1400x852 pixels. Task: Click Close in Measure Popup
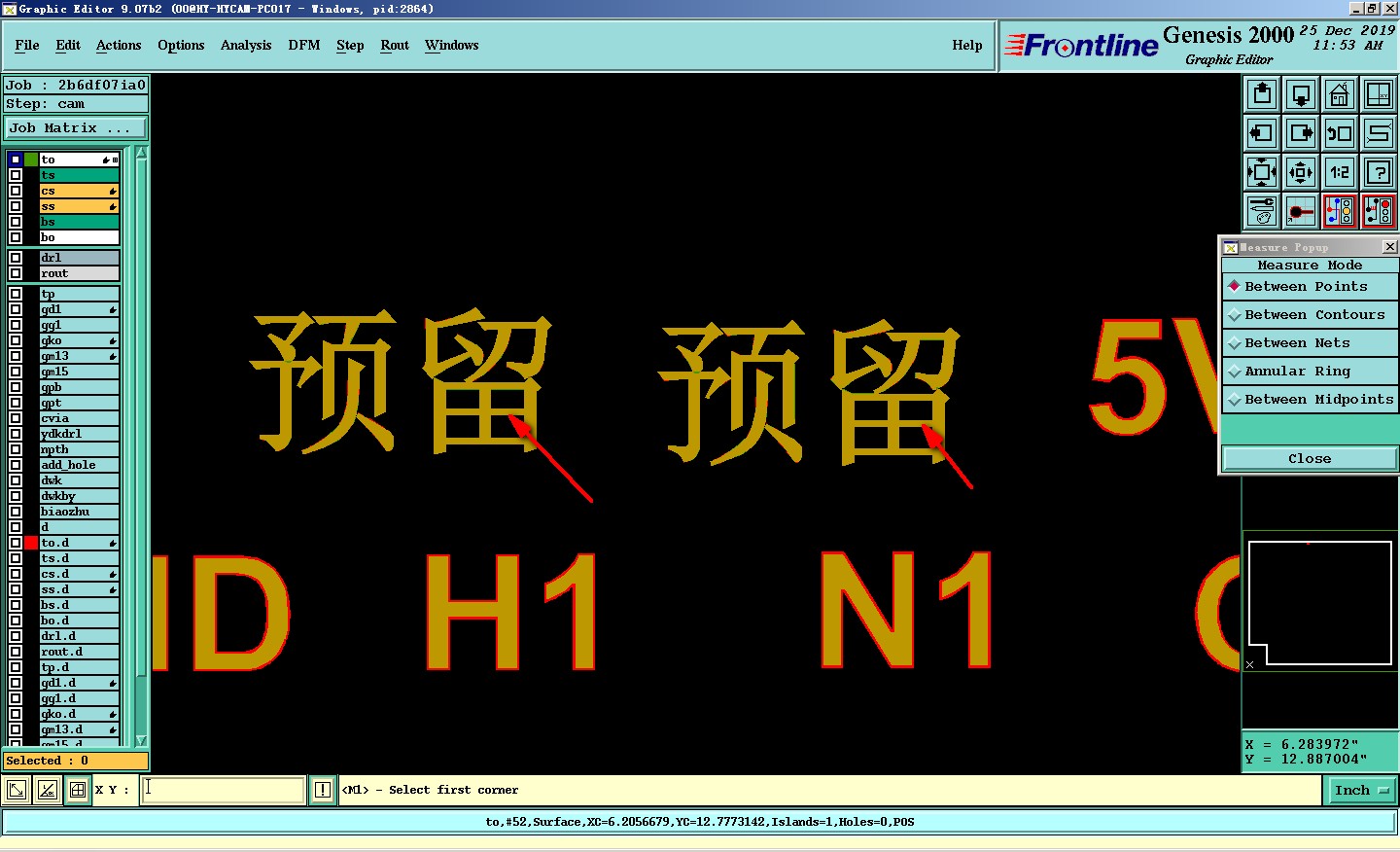pos(1310,458)
